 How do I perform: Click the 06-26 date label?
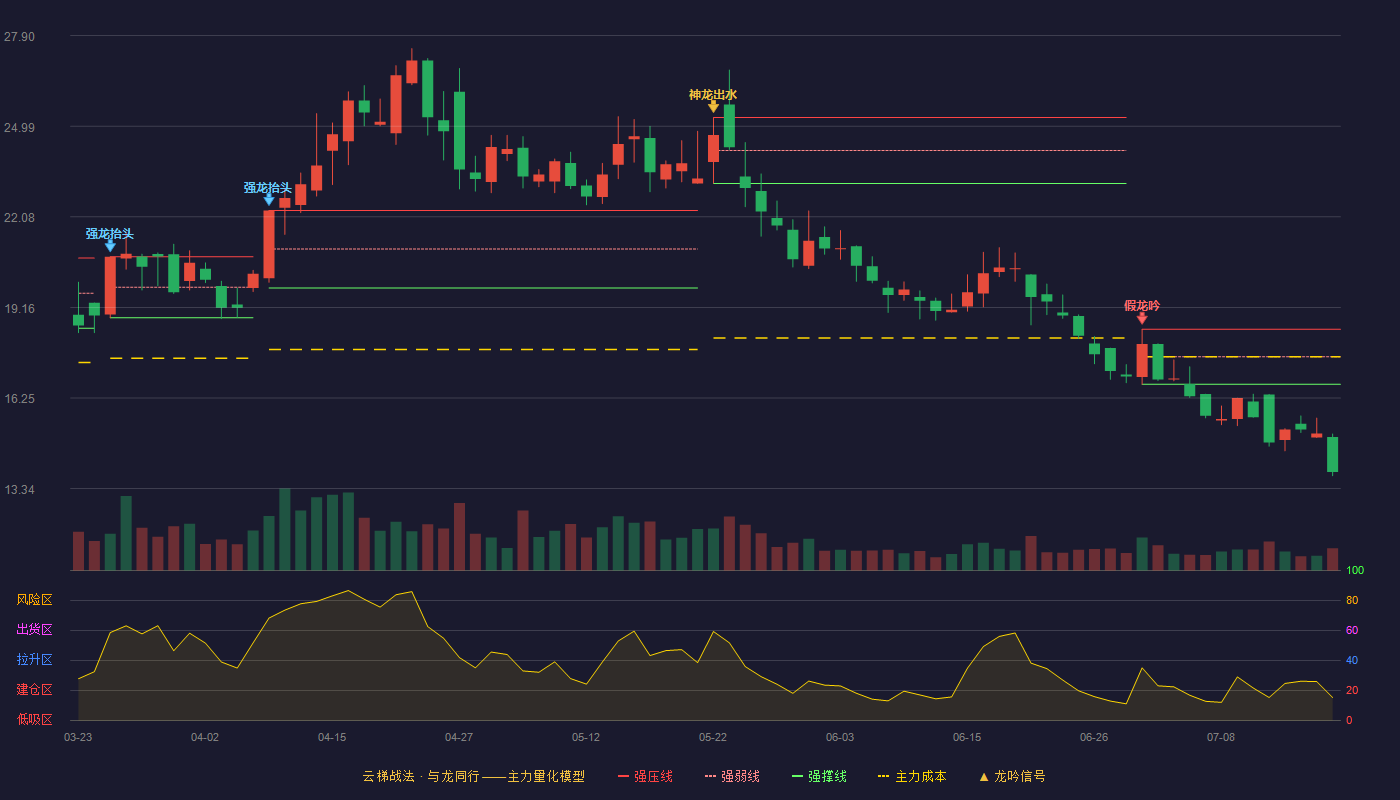point(1094,737)
